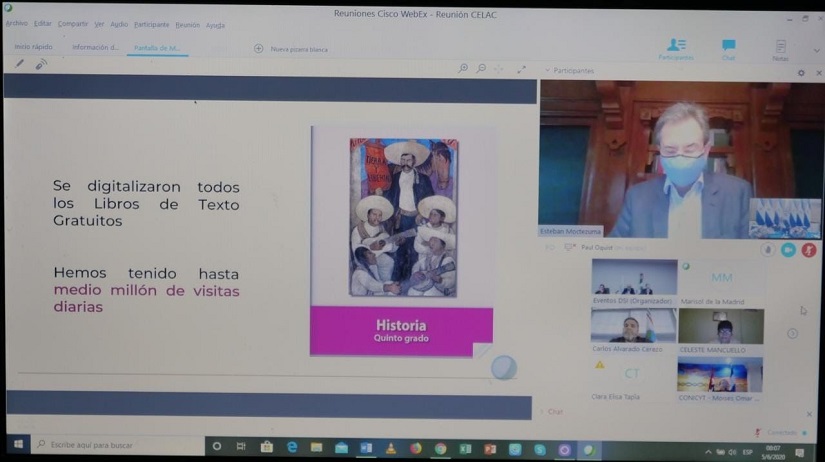Switch to the Inicio rápido tab

(x=33, y=47)
